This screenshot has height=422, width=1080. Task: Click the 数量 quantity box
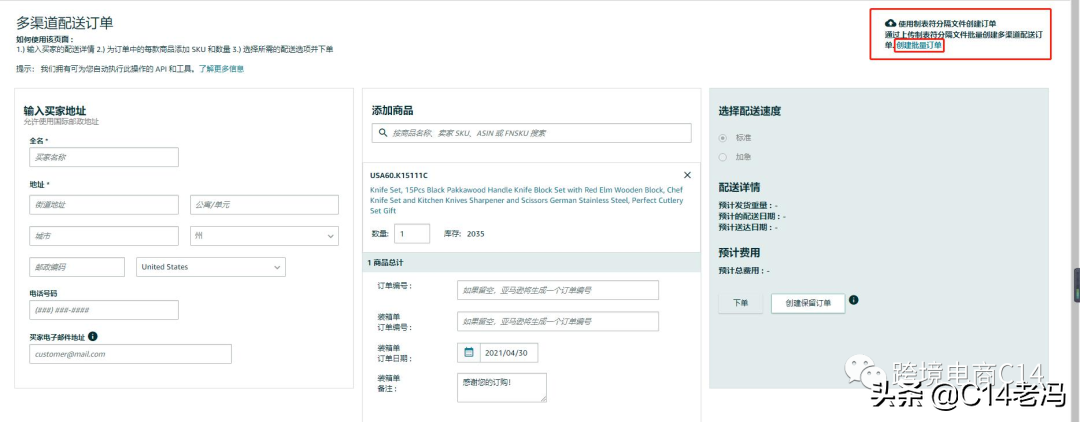click(x=412, y=233)
